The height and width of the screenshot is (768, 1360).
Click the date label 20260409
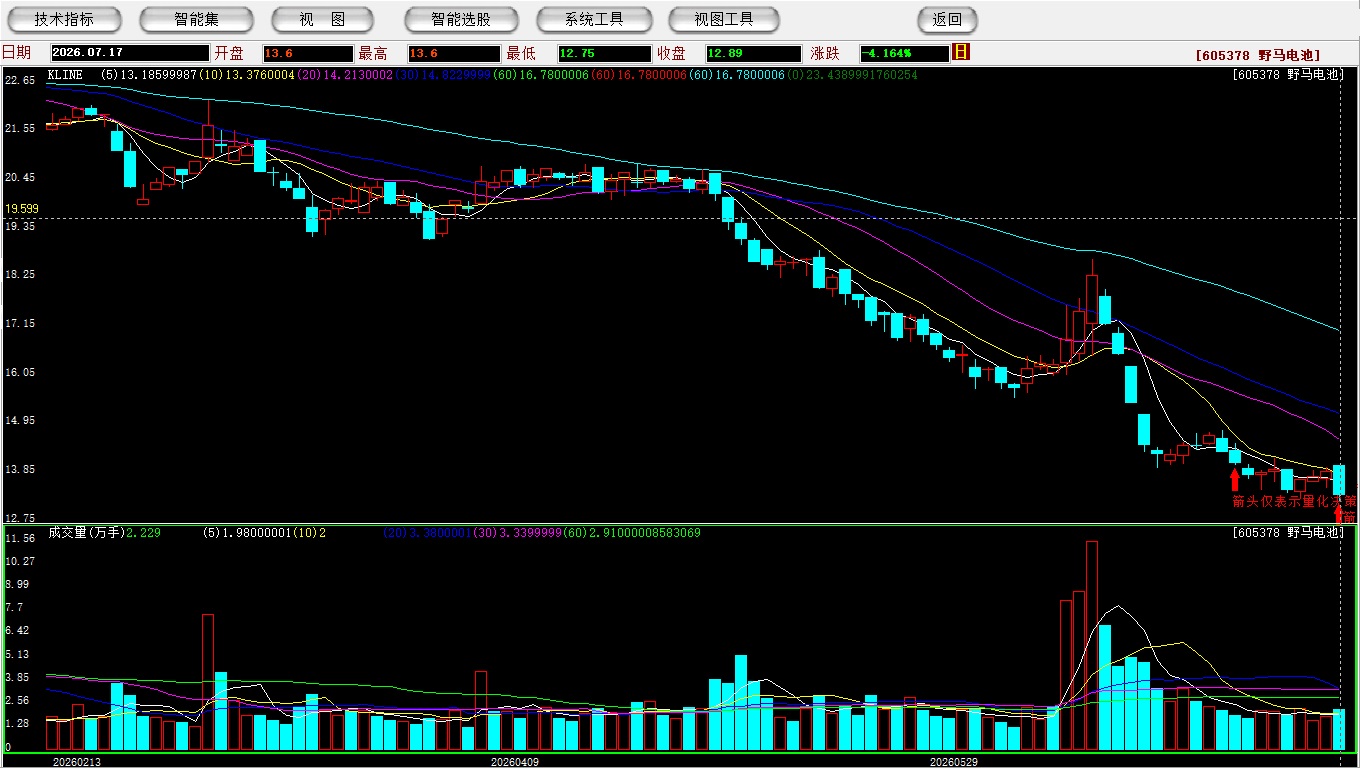click(514, 761)
